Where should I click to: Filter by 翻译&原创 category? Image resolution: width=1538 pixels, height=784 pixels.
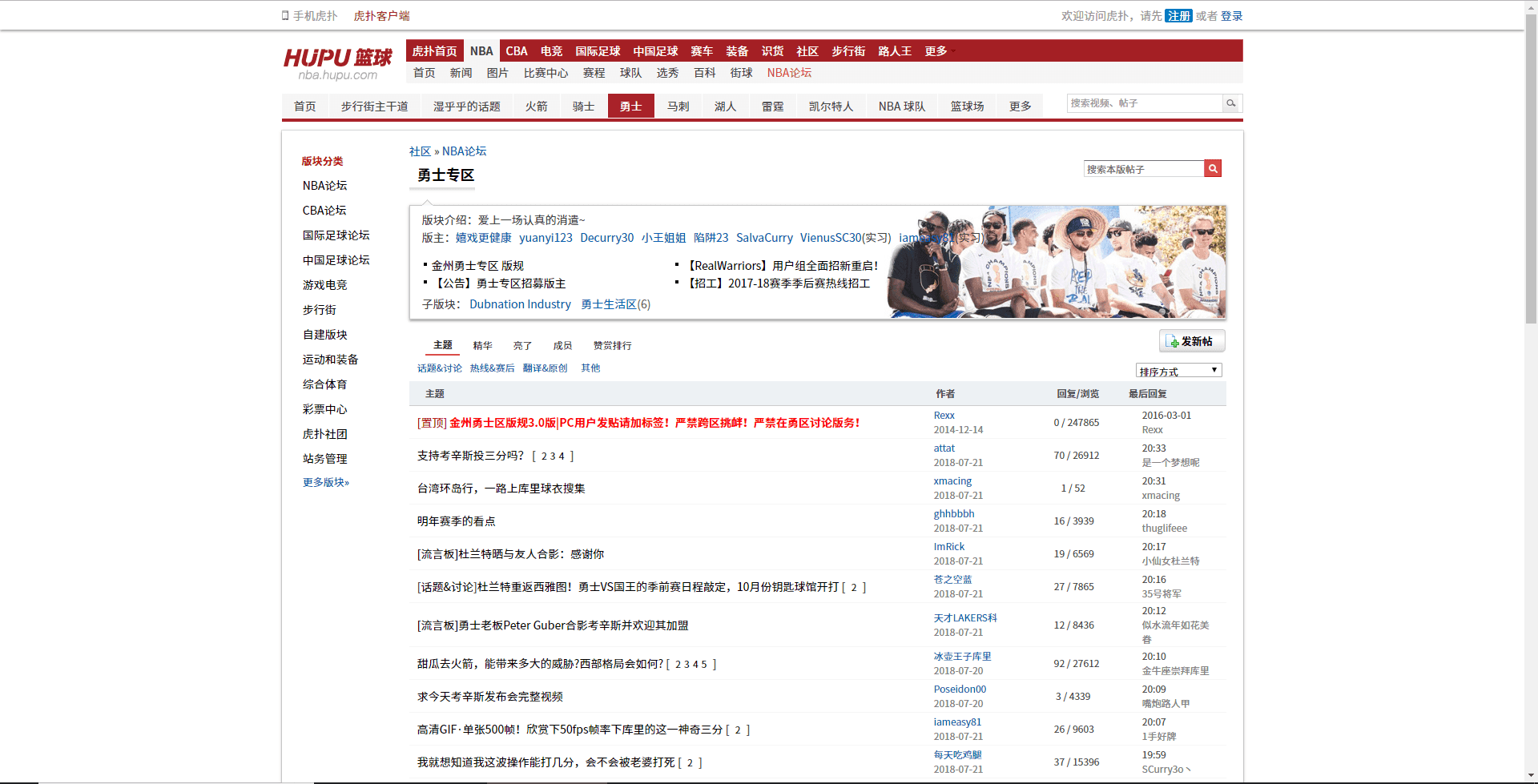545,368
